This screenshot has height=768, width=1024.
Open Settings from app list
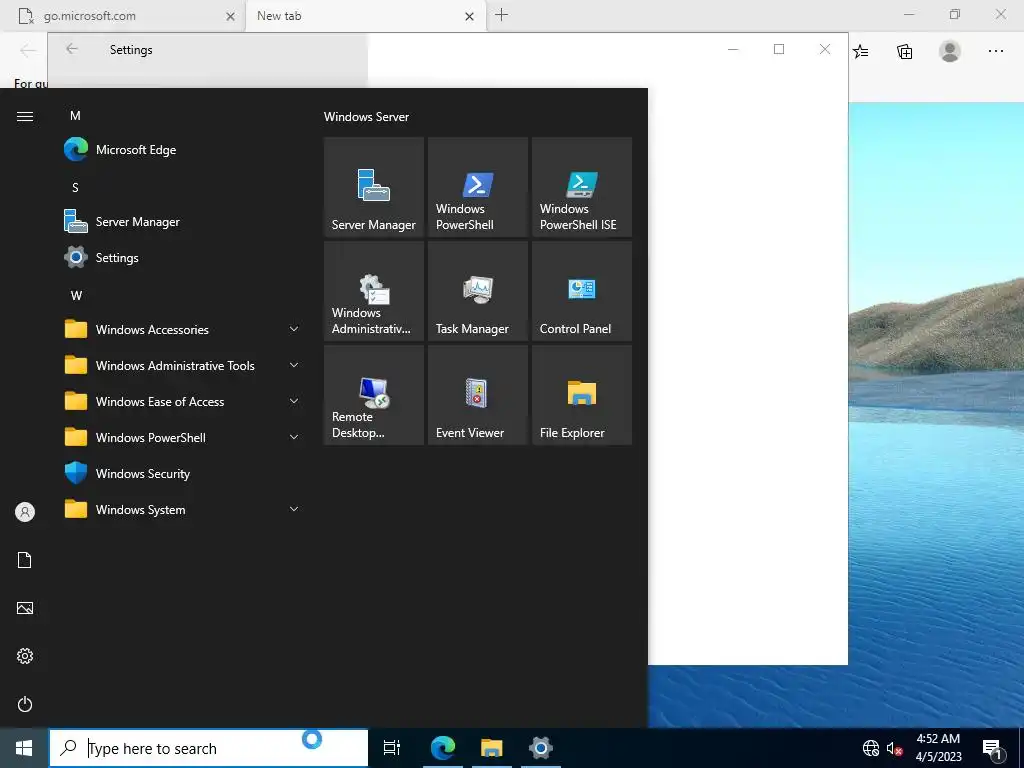tap(185, 257)
